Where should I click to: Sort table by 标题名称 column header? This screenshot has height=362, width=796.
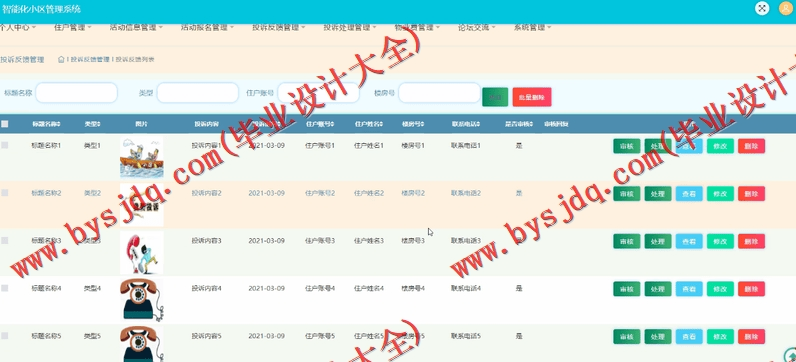point(46,124)
